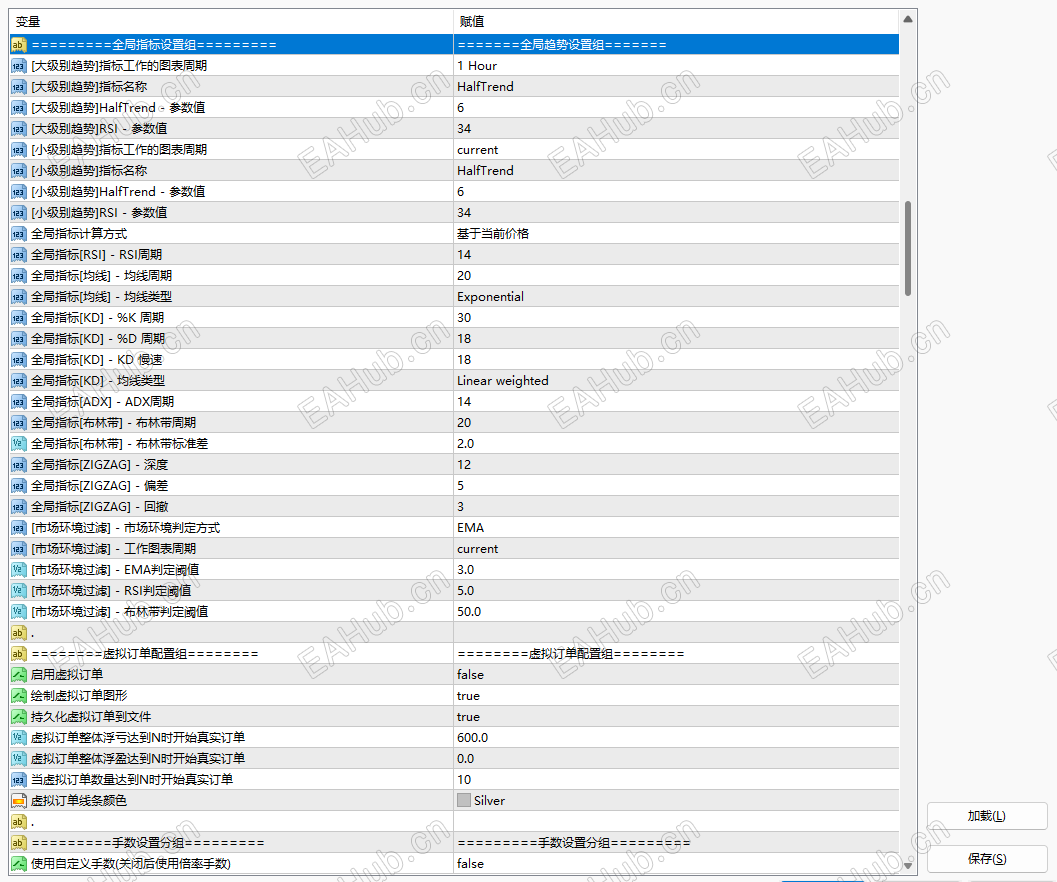Click boolean icon beside 使用自定义手数

point(18,864)
